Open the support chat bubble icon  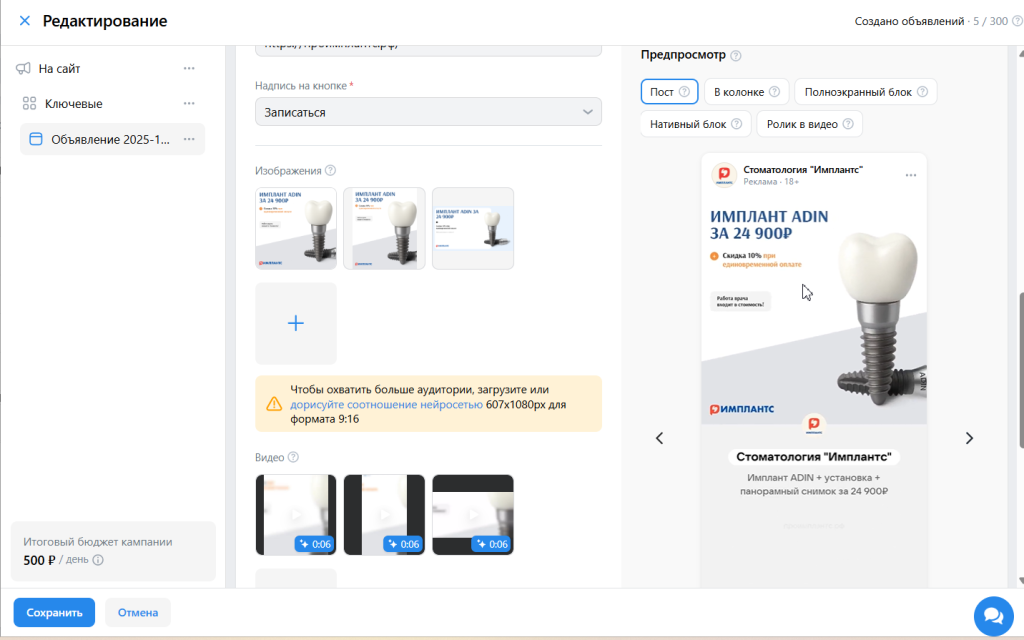(x=993, y=616)
